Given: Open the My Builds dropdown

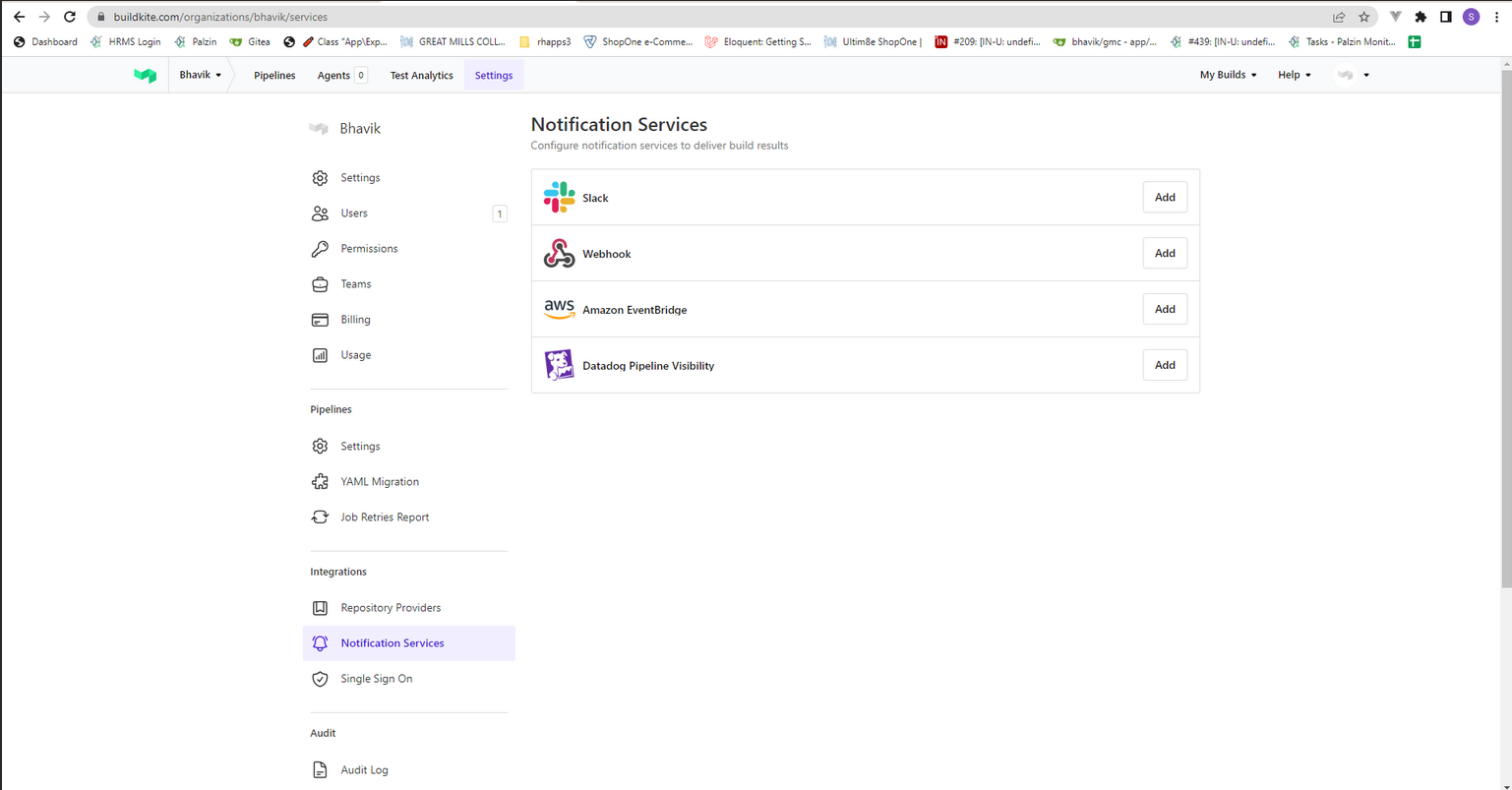Looking at the screenshot, I should [x=1228, y=75].
